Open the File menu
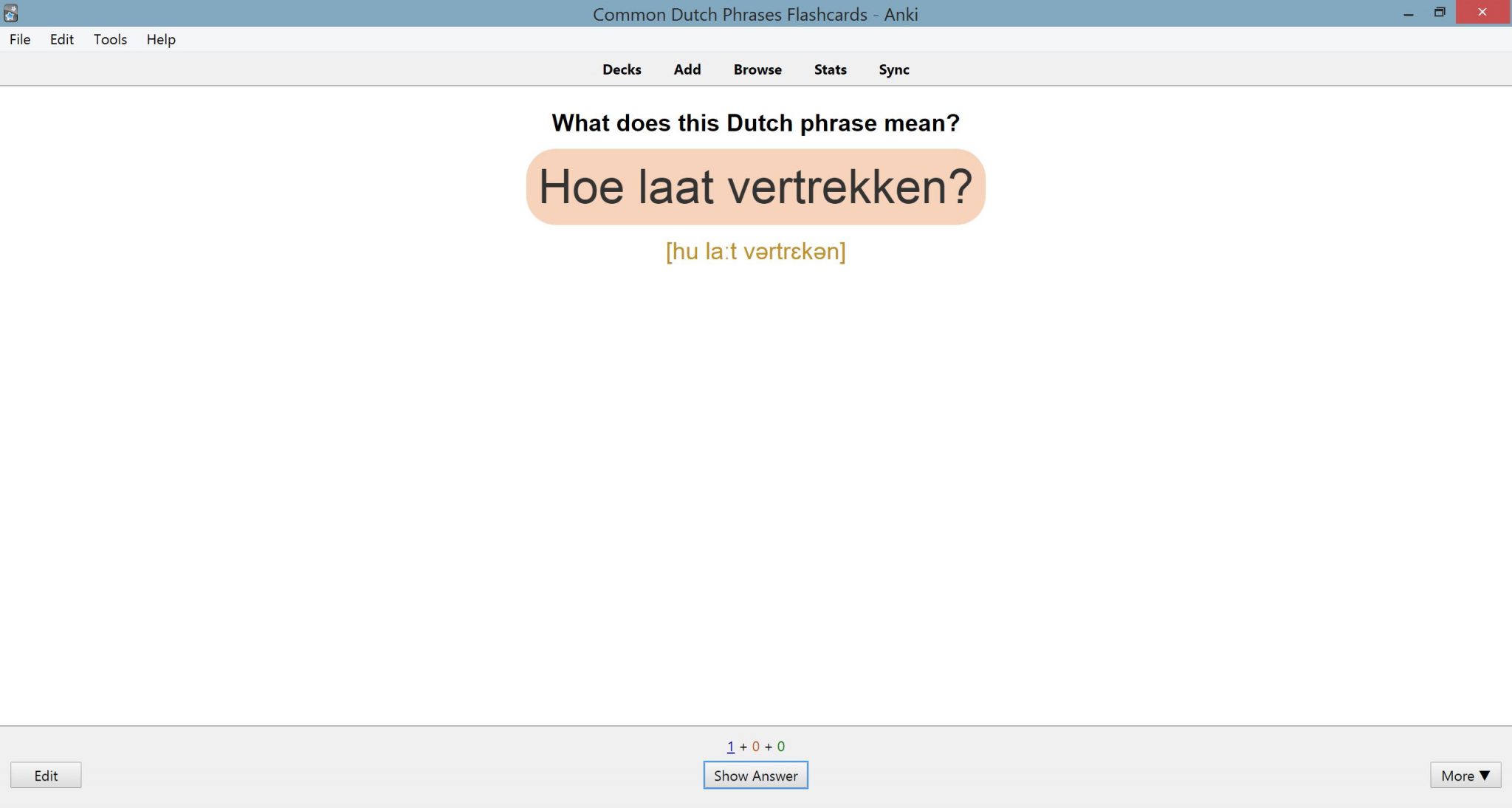 [x=19, y=39]
